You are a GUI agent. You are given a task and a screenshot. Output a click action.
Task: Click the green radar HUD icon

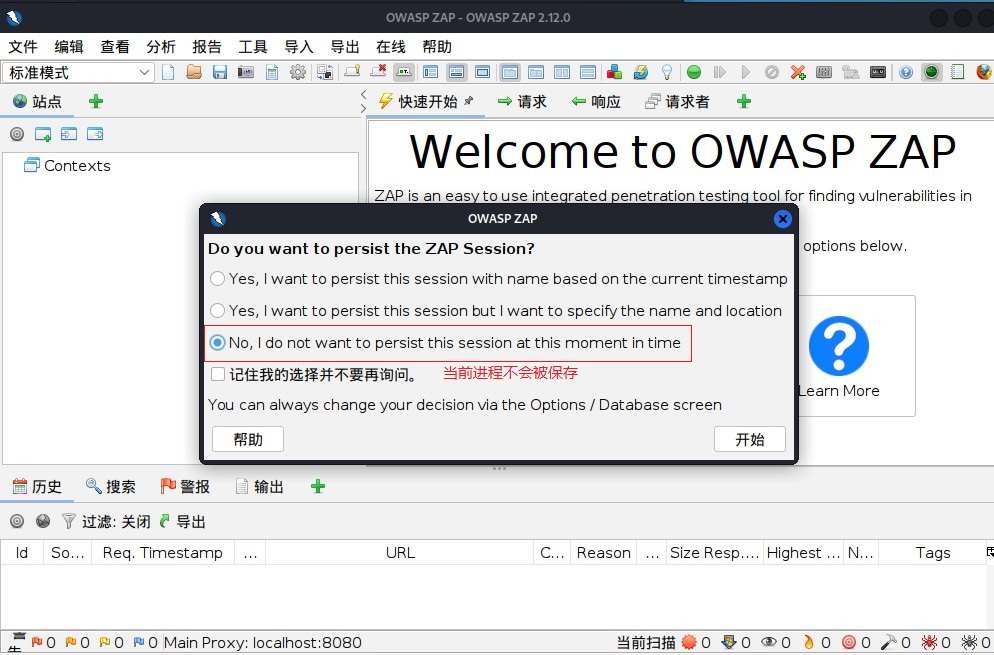(931, 72)
